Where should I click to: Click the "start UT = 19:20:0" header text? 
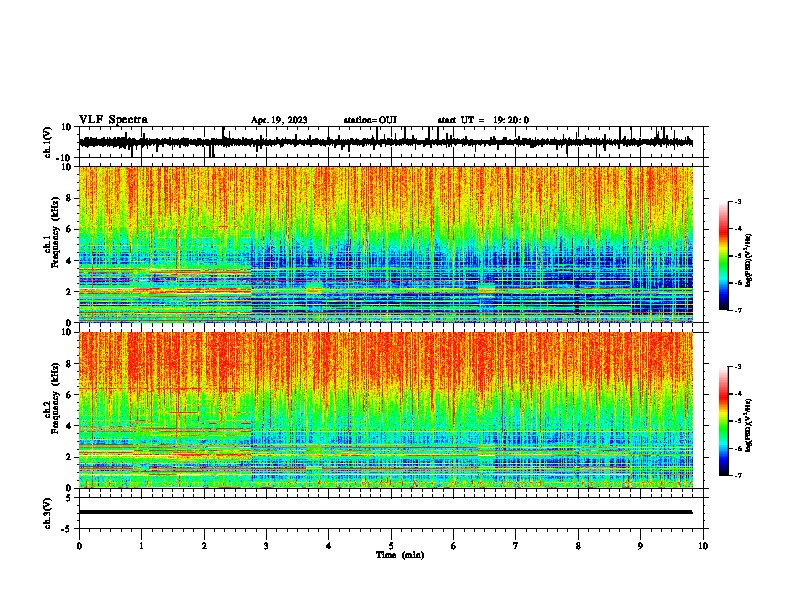[483, 120]
